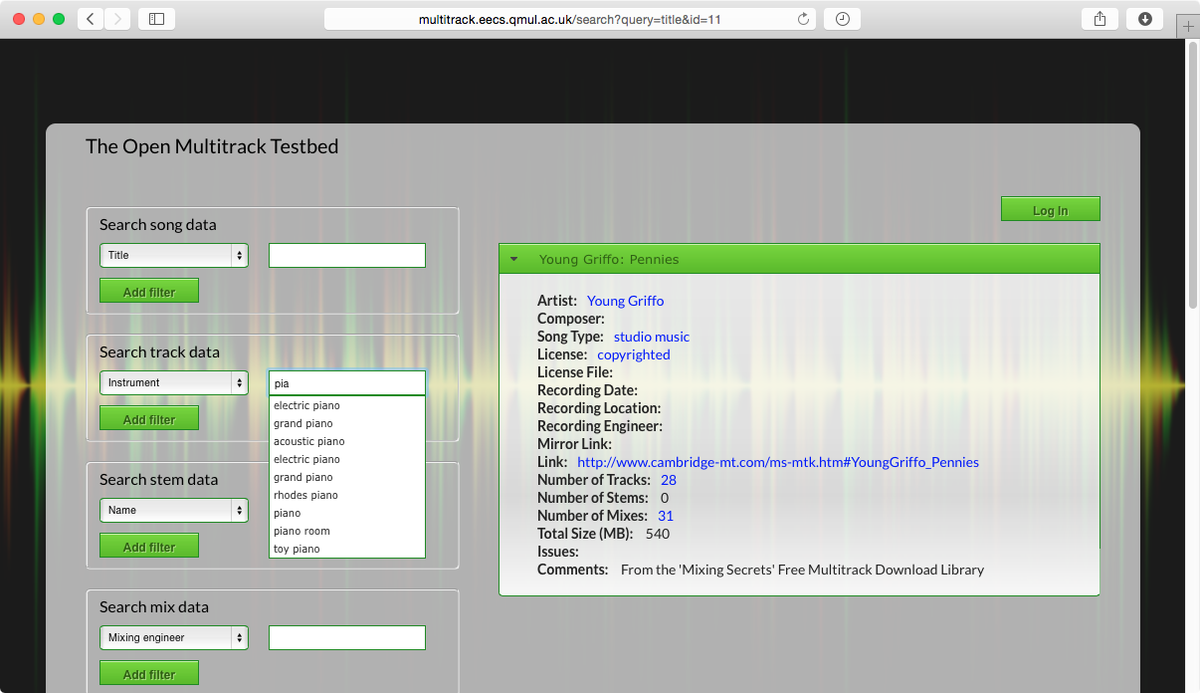
Task: Open the copyrighted license link
Action: pyautogui.click(x=633, y=355)
